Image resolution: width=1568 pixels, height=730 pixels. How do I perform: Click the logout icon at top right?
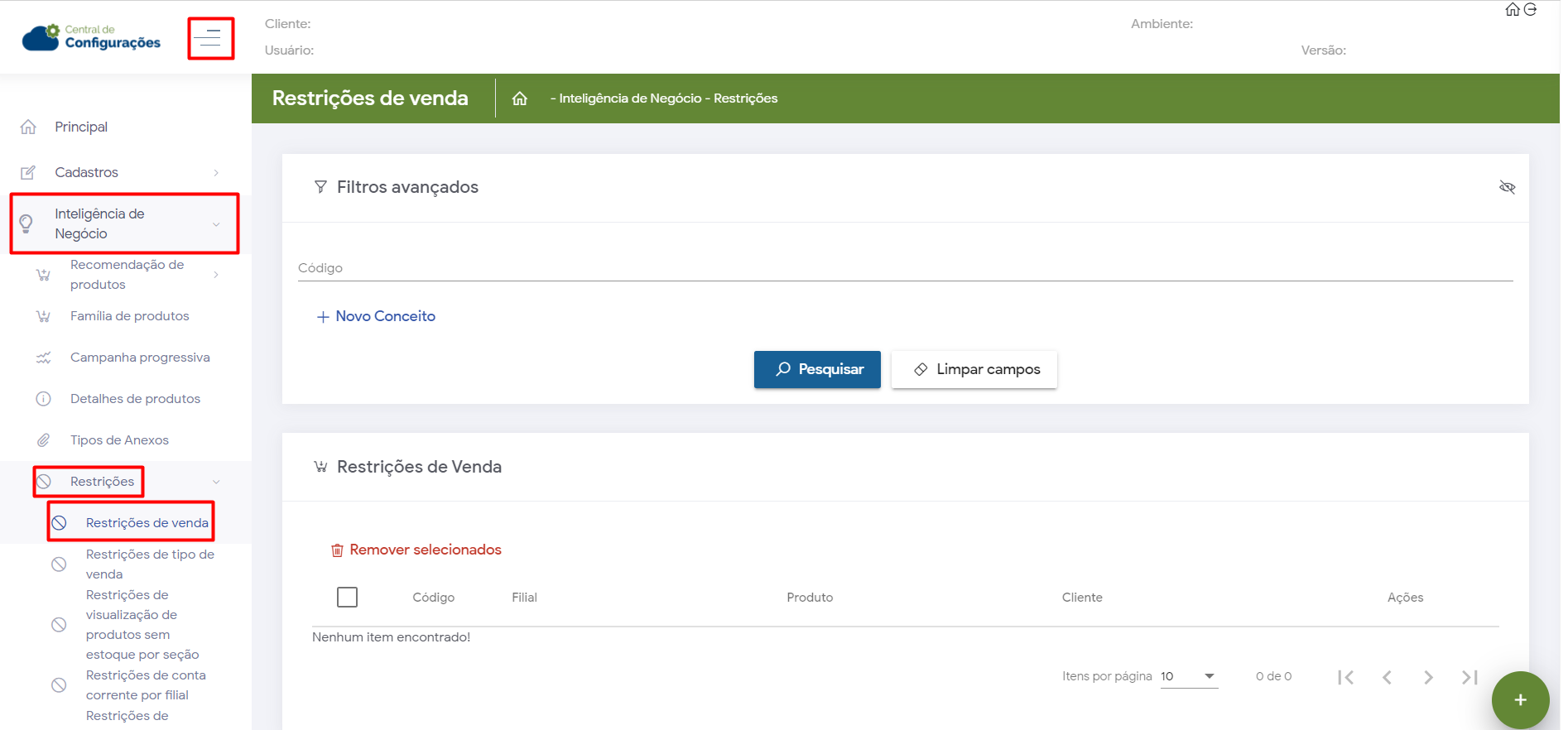(1530, 10)
